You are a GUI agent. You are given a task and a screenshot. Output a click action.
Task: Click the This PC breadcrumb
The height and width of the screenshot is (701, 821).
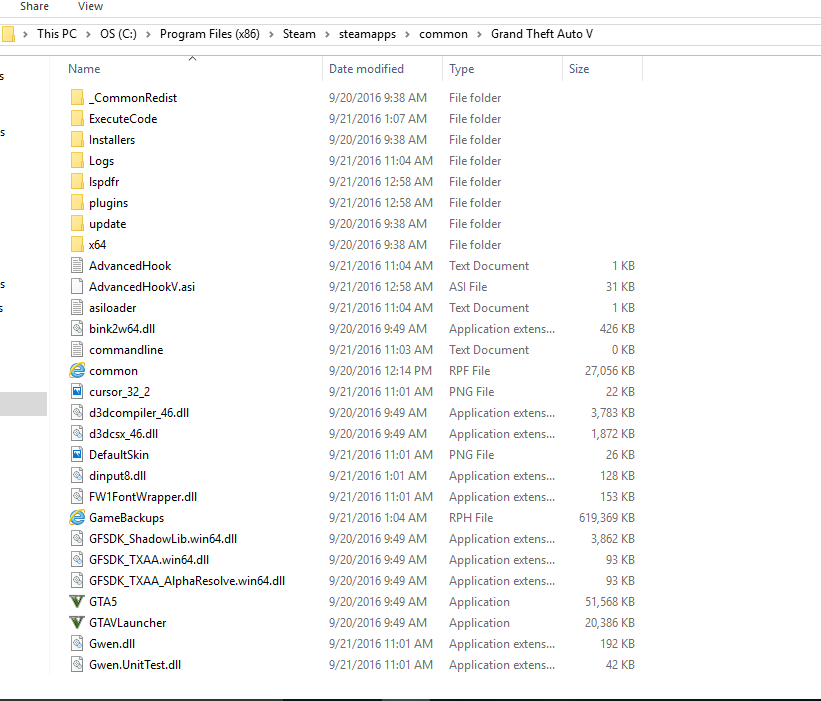[x=57, y=34]
